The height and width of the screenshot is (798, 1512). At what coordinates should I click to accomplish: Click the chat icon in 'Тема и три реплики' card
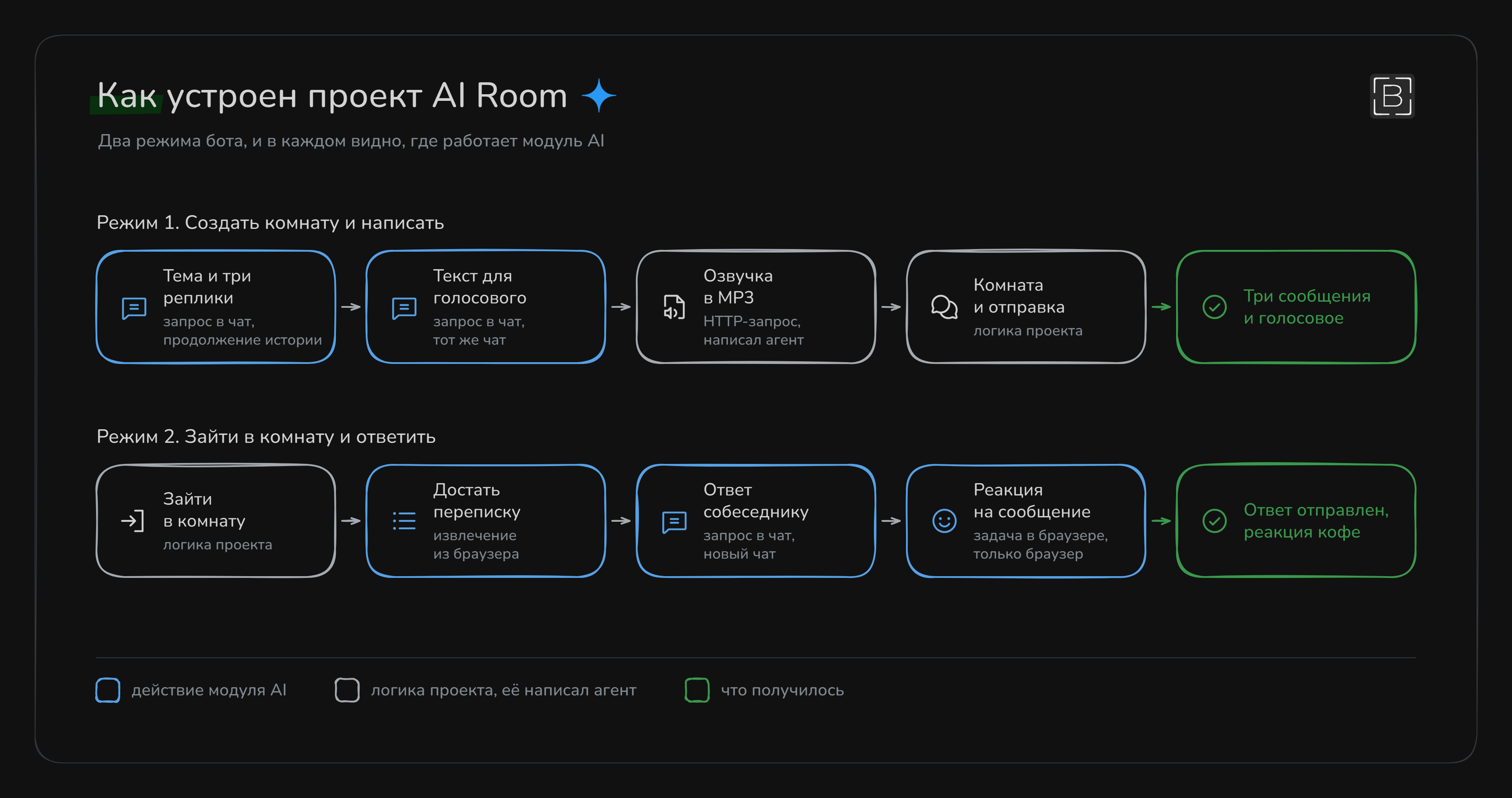[134, 308]
